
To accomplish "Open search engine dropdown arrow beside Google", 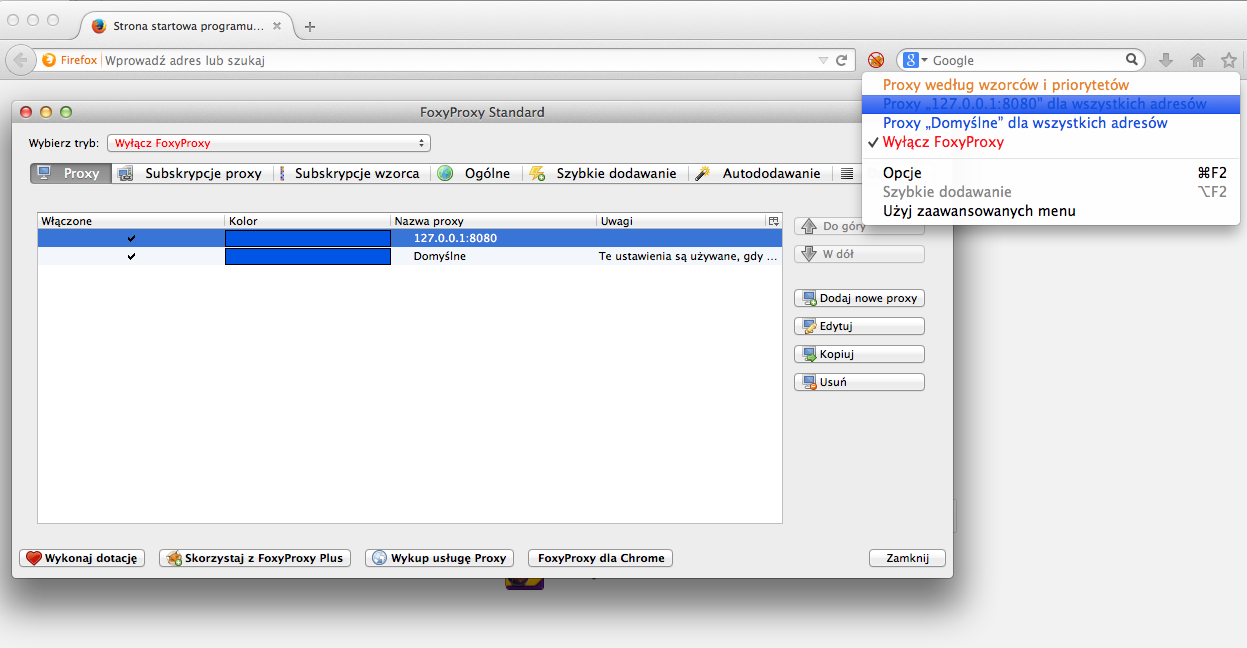I will point(925,60).
